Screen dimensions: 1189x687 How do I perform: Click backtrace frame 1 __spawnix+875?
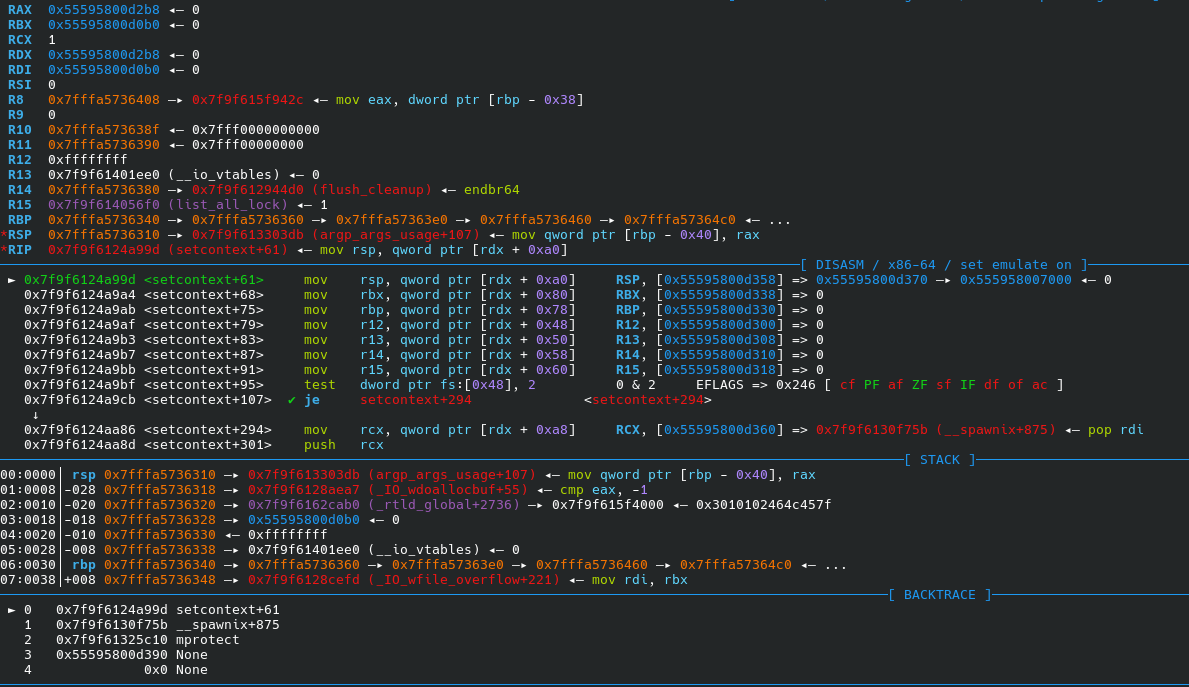(x=168, y=625)
